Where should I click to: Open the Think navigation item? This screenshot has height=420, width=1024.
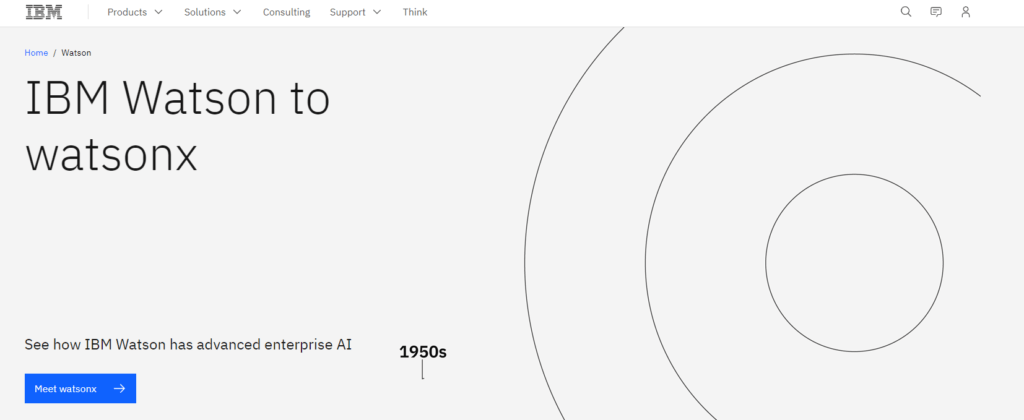click(x=415, y=12)
